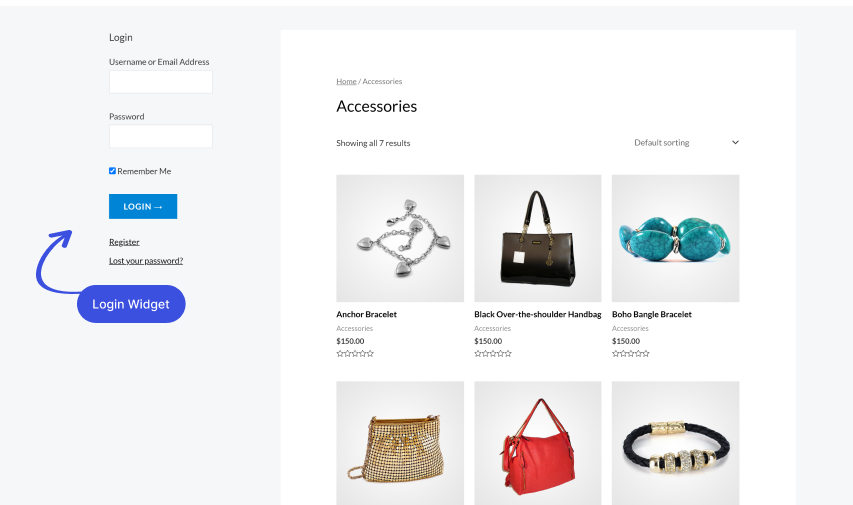853x505 pixels.
Task: Focus the Username or Email Address field
Action: [160, 82]
